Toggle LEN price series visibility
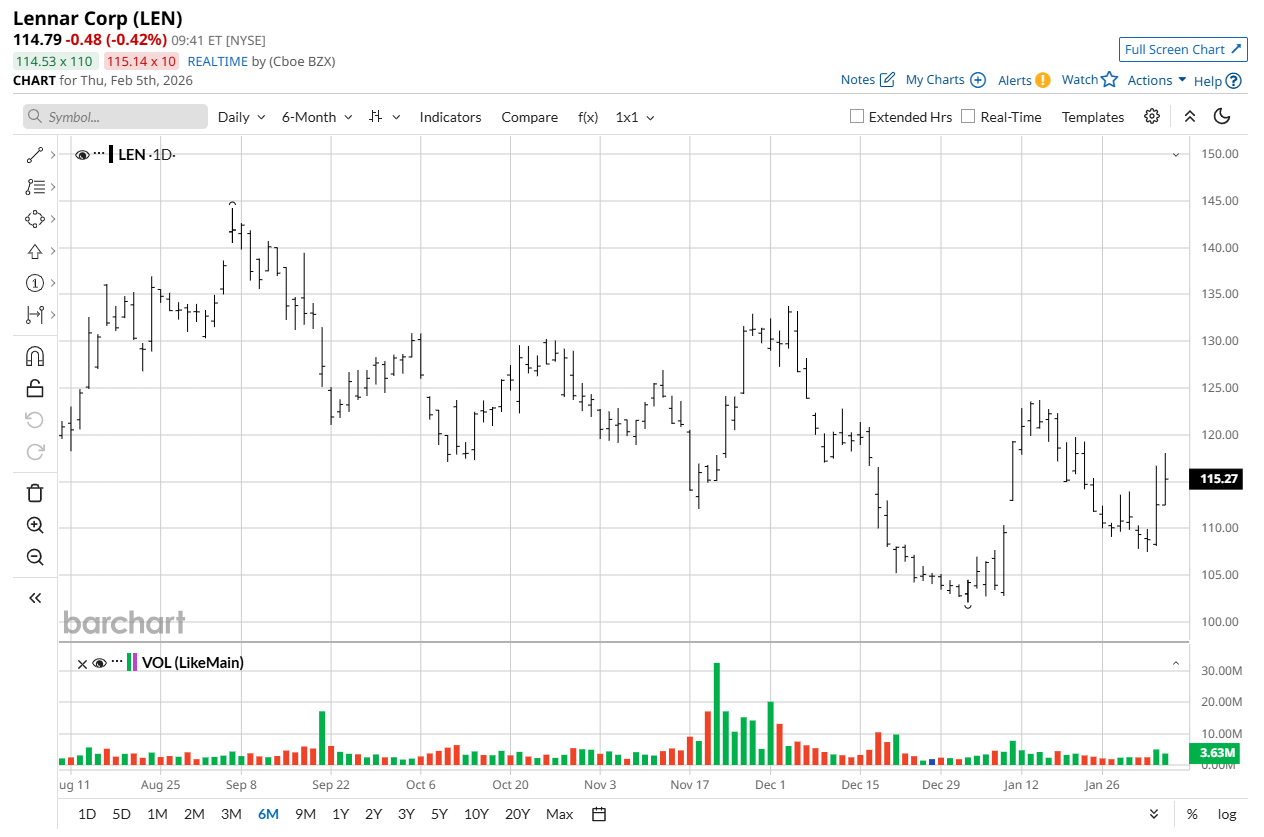1264x837 pixels. click(x=82, y=155)
